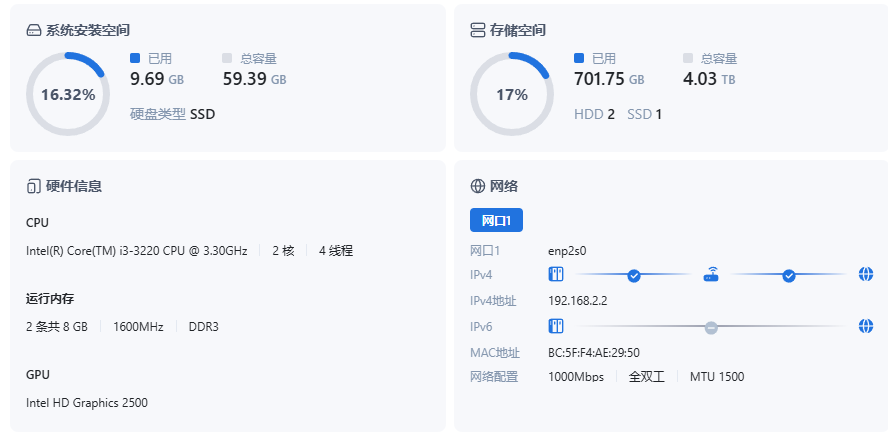Click the network globe header icon
Viewport: 888px width, 434px height.
coord(478,186)
